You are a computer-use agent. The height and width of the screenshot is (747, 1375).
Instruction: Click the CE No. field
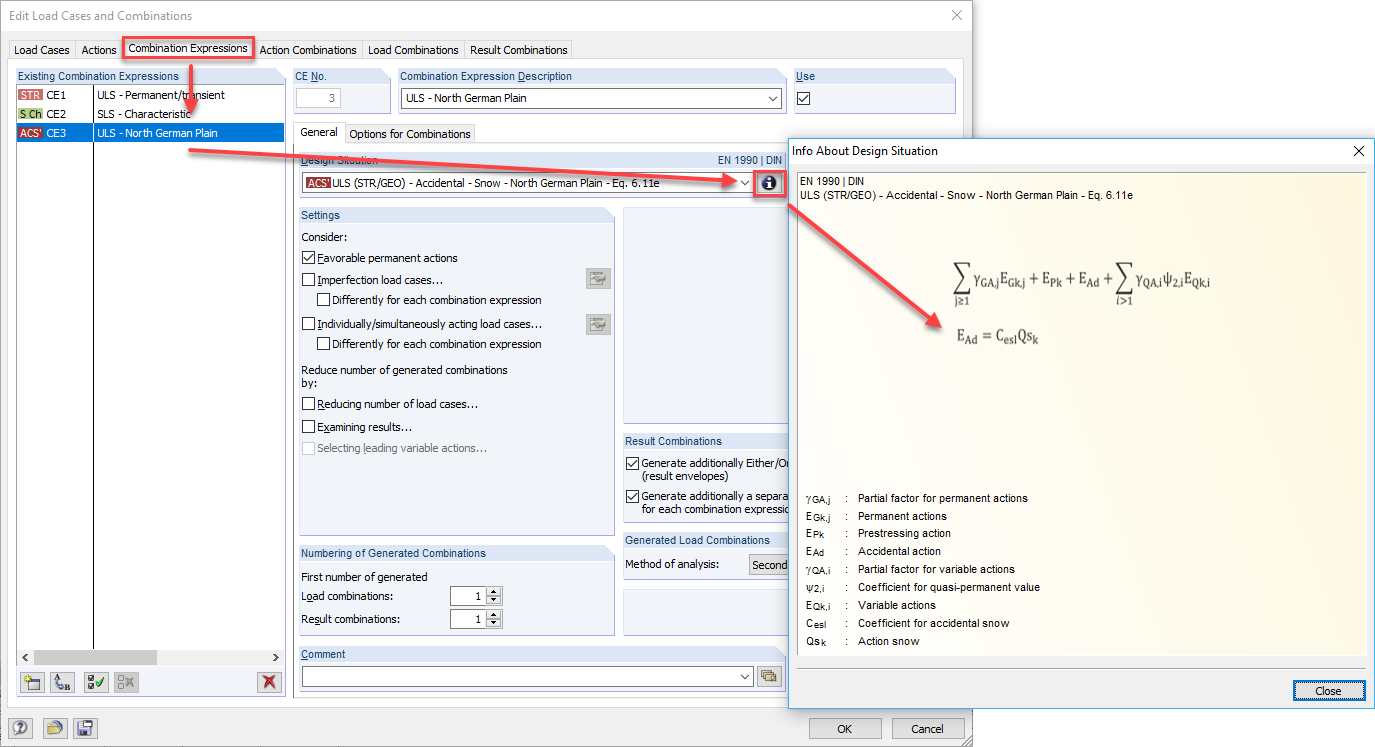click(x=319, y=98)
